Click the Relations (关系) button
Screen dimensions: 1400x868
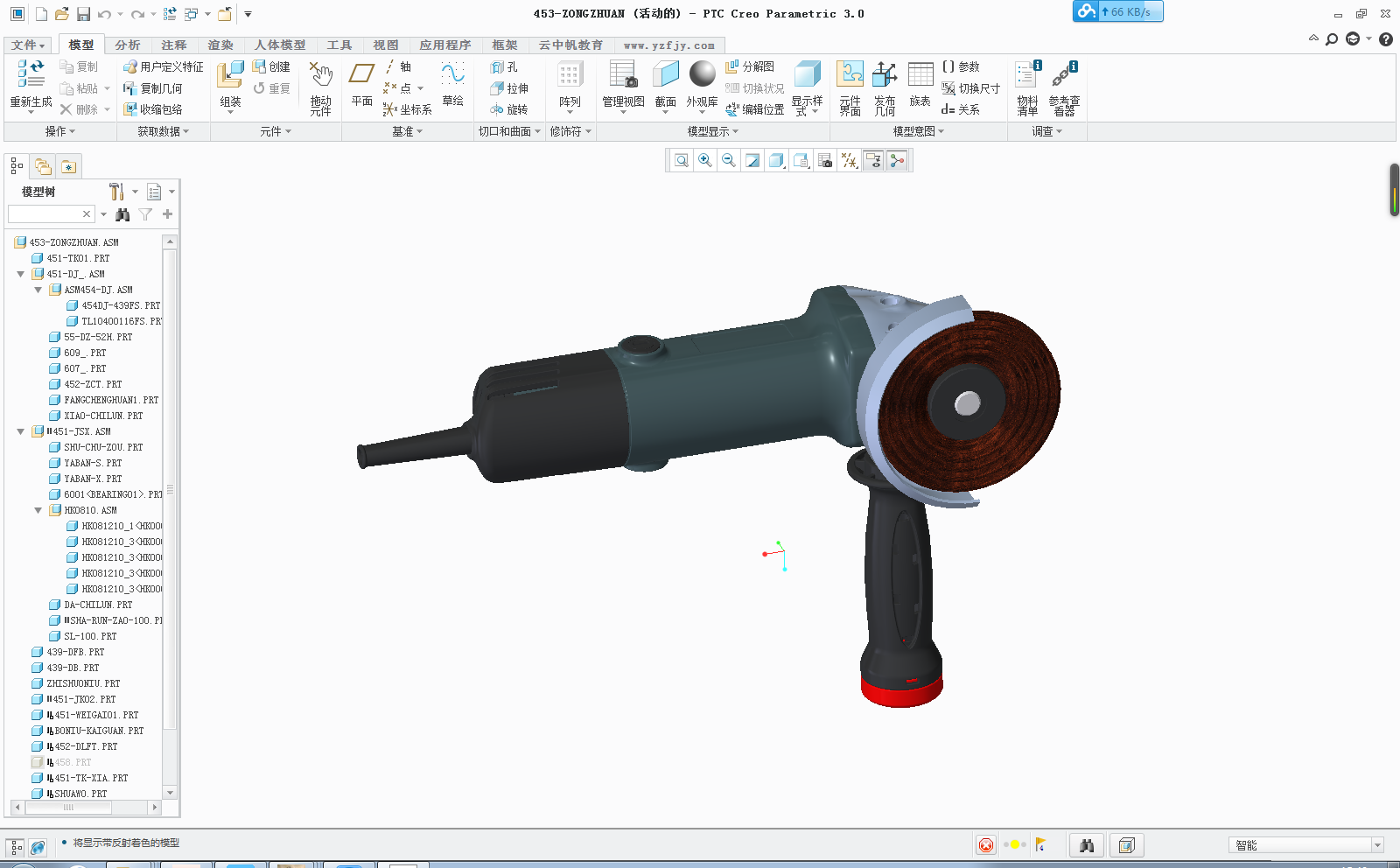pos(961,109)
